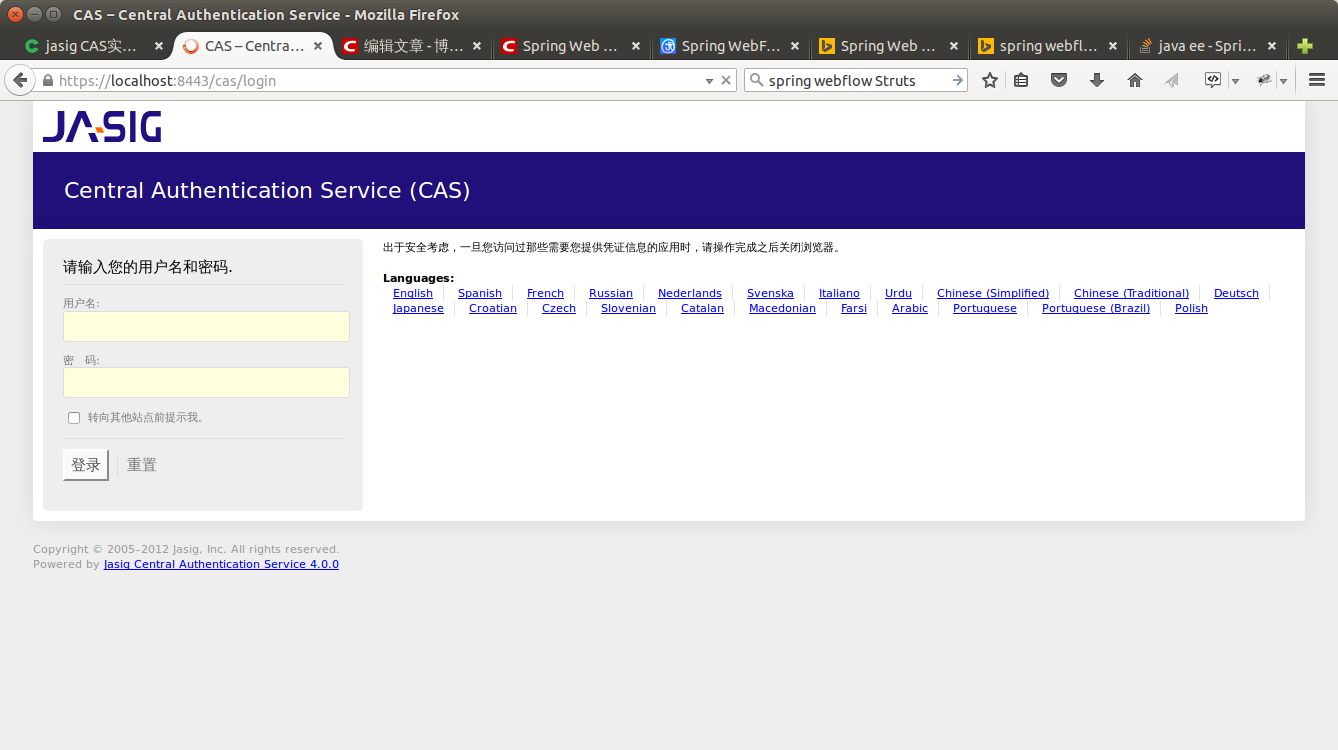
Task: Bookmark this page with the star icon
Action: click(989, 80)
